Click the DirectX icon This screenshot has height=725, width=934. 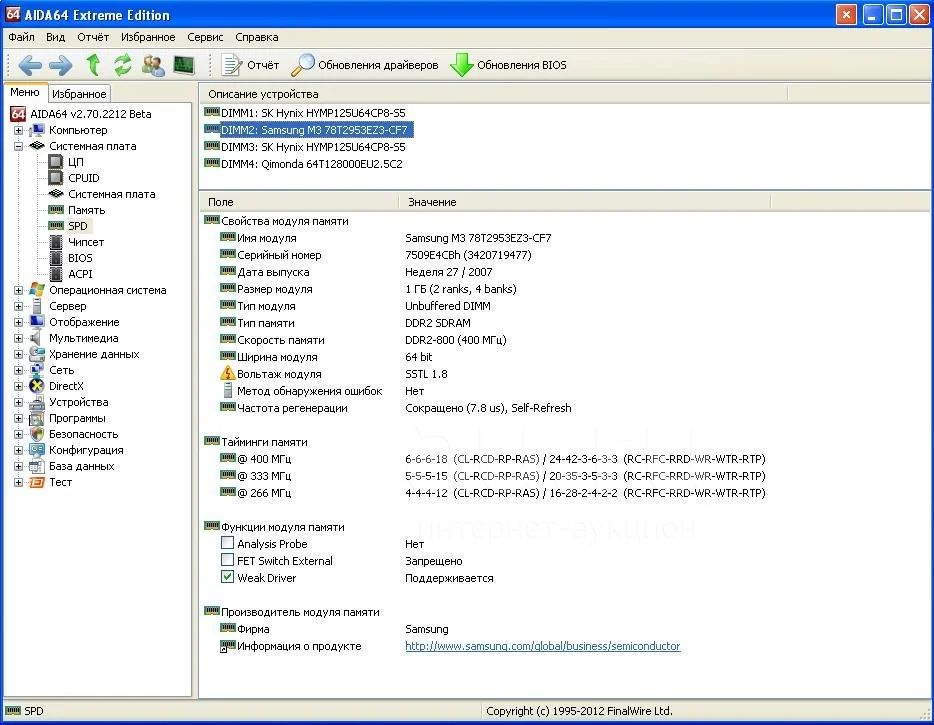[x=37, y=386]
